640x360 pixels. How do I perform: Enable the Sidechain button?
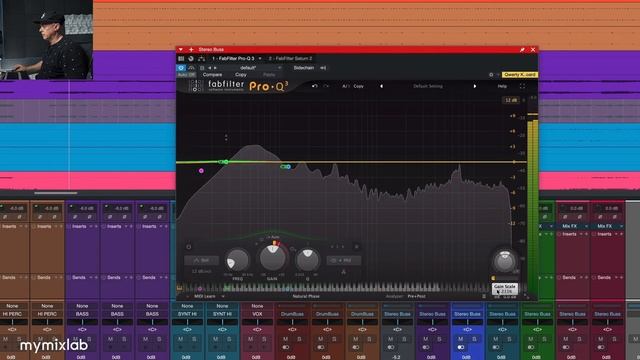click(x=304, y=68)
